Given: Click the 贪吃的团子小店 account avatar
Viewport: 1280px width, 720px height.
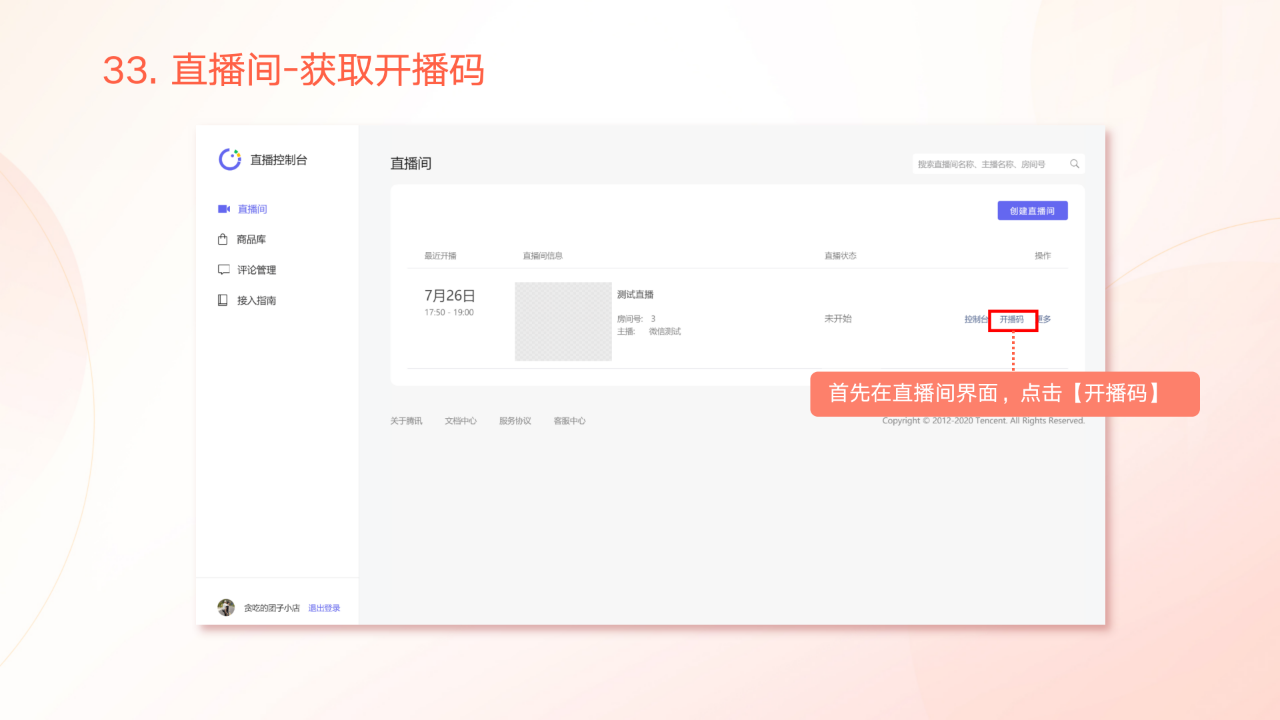Looking at the screenshot, I should coord(226,607).
